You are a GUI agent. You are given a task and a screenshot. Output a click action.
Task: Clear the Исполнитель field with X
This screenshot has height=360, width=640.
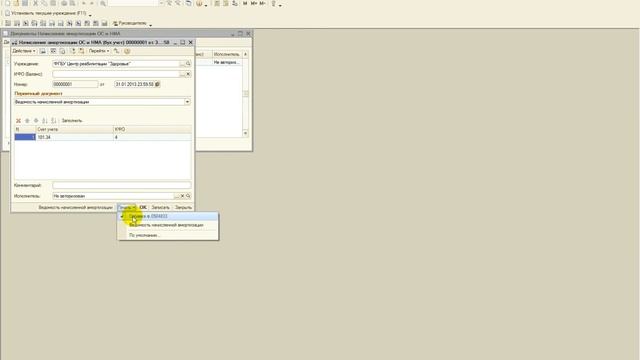click(x=182, y=196)
